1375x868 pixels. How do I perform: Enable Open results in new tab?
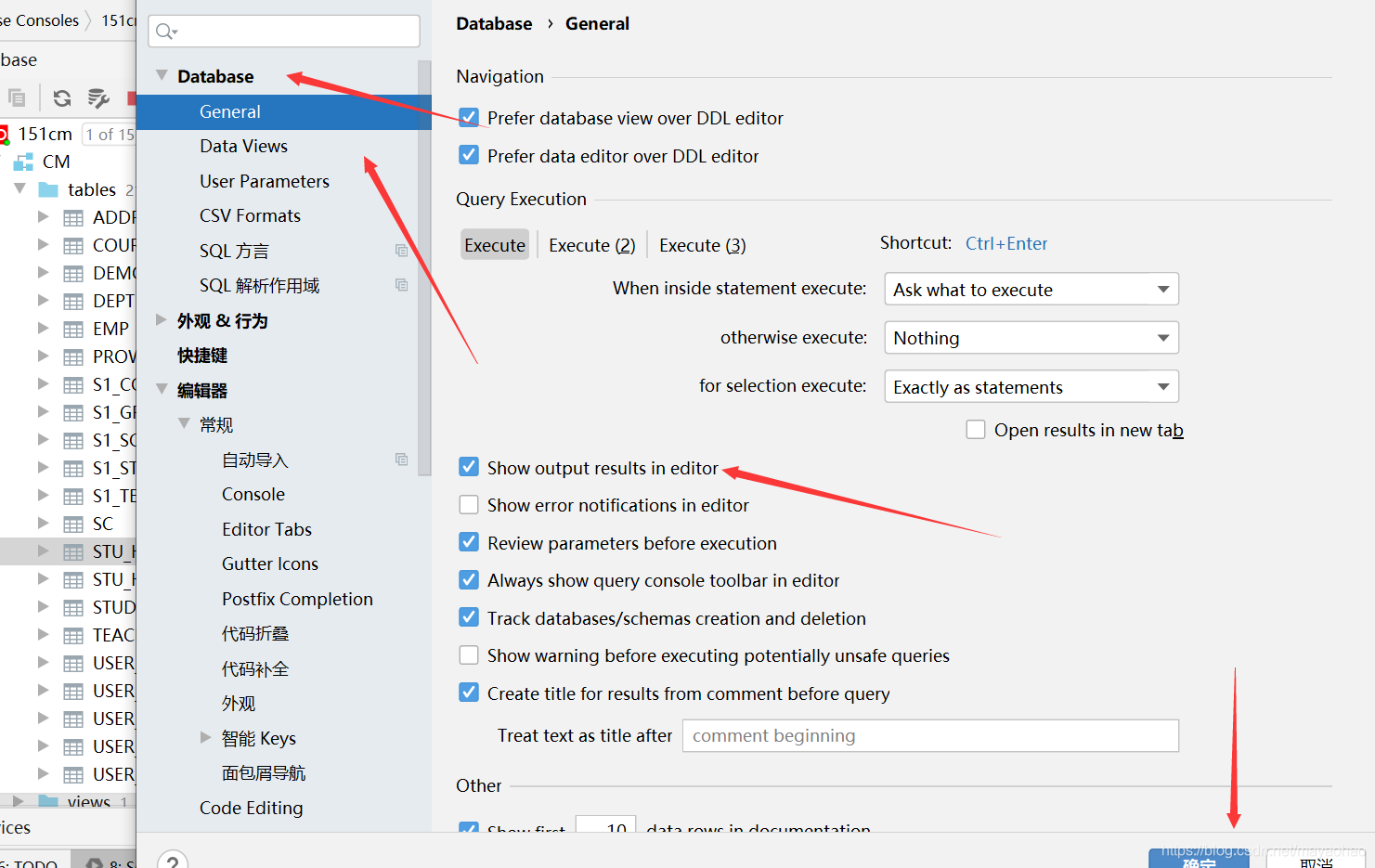[x=976, y=430]
